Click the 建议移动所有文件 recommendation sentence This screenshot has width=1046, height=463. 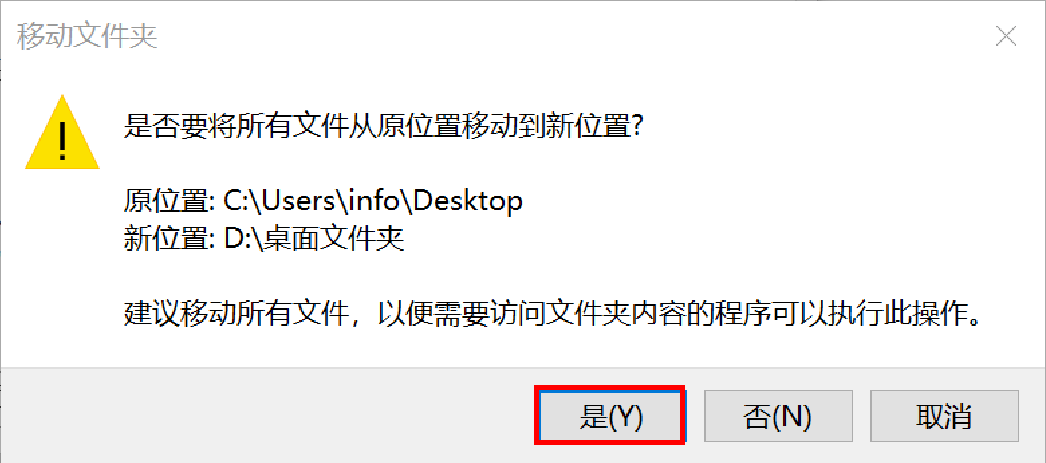coord(554,314)
